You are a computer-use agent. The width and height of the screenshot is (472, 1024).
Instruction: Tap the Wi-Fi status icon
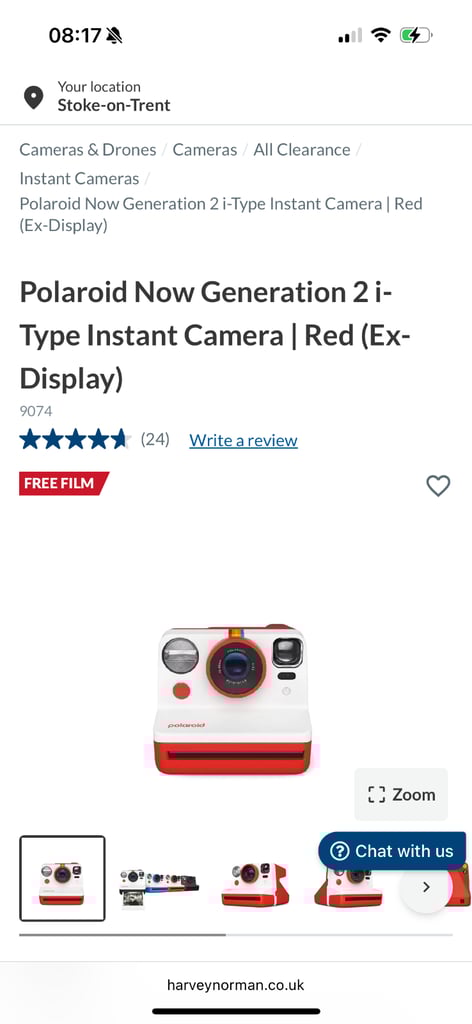(x=380, y=35)
